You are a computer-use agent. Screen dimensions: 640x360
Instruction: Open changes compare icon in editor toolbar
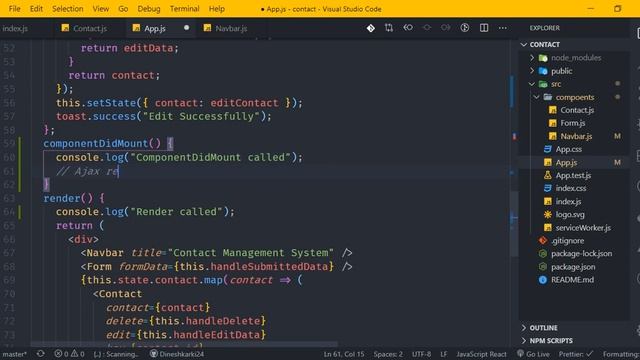(x=389, y=28)
